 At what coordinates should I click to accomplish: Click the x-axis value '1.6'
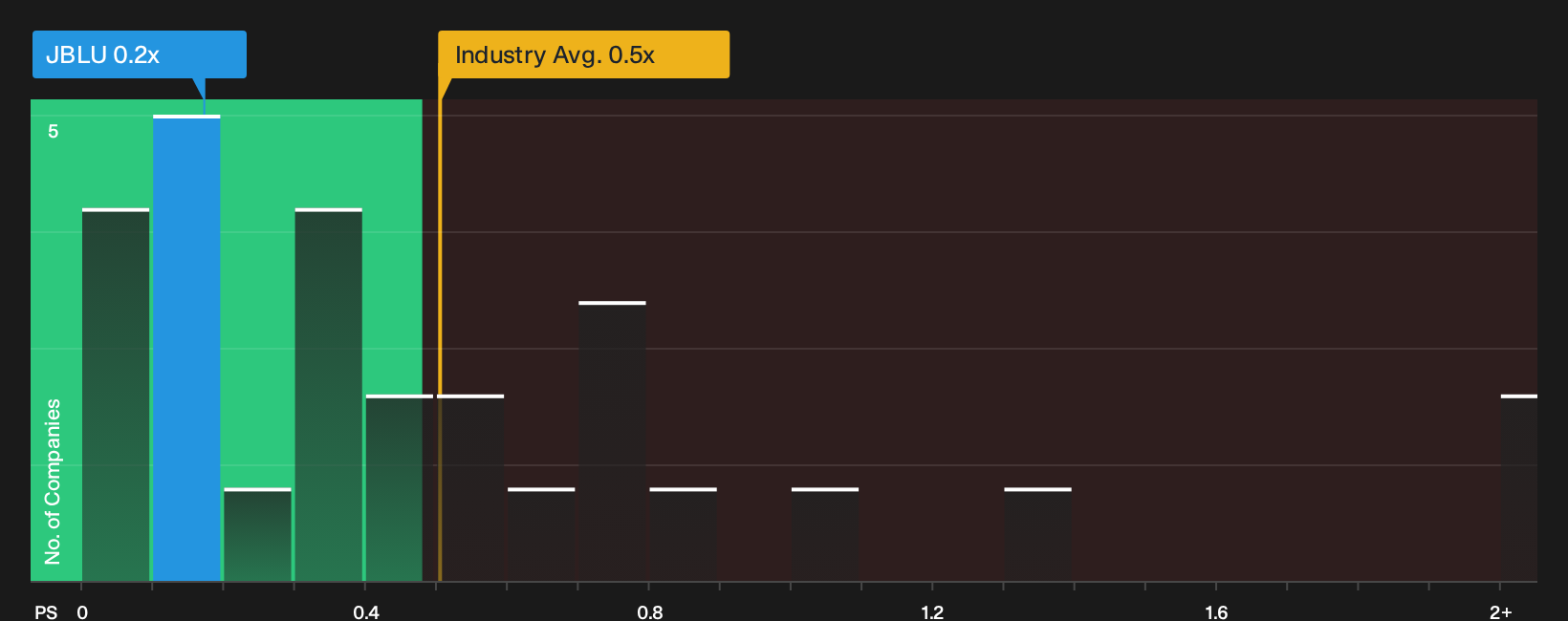pos(1216,611)
